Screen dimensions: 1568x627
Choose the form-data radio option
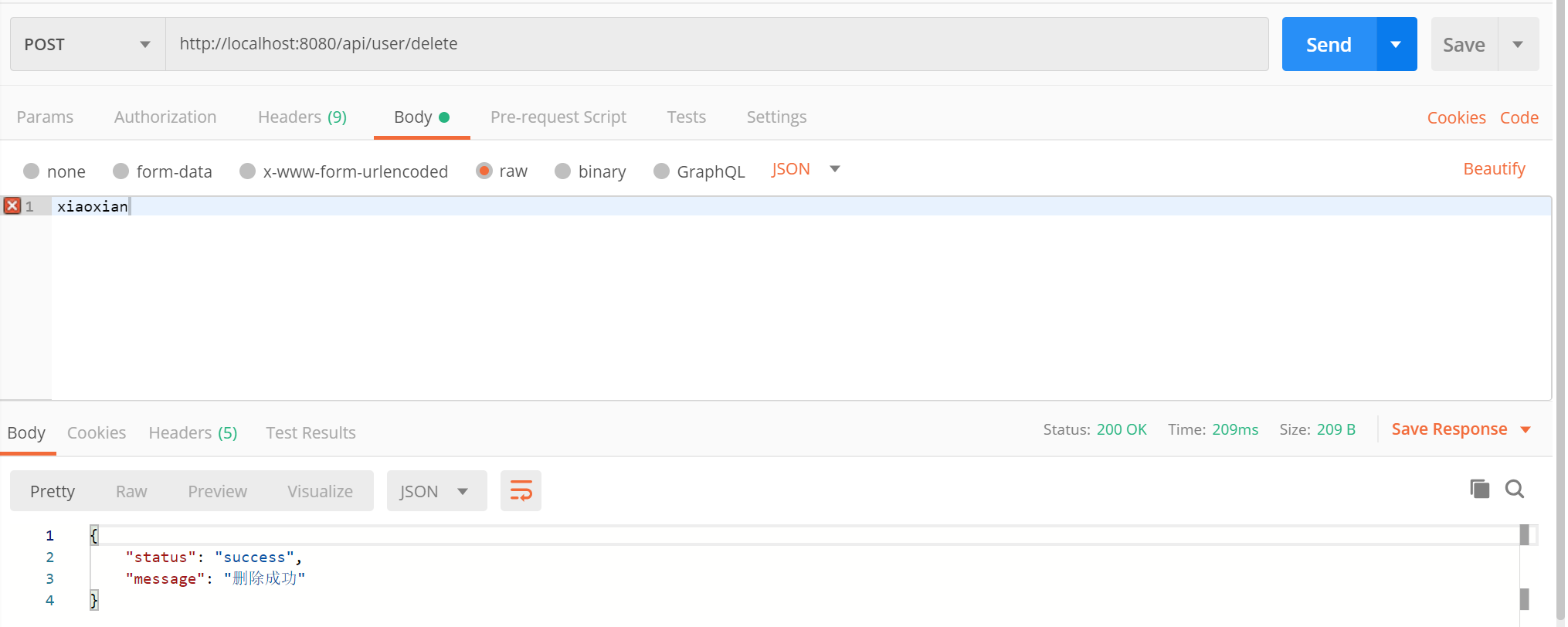pos(120,171)
